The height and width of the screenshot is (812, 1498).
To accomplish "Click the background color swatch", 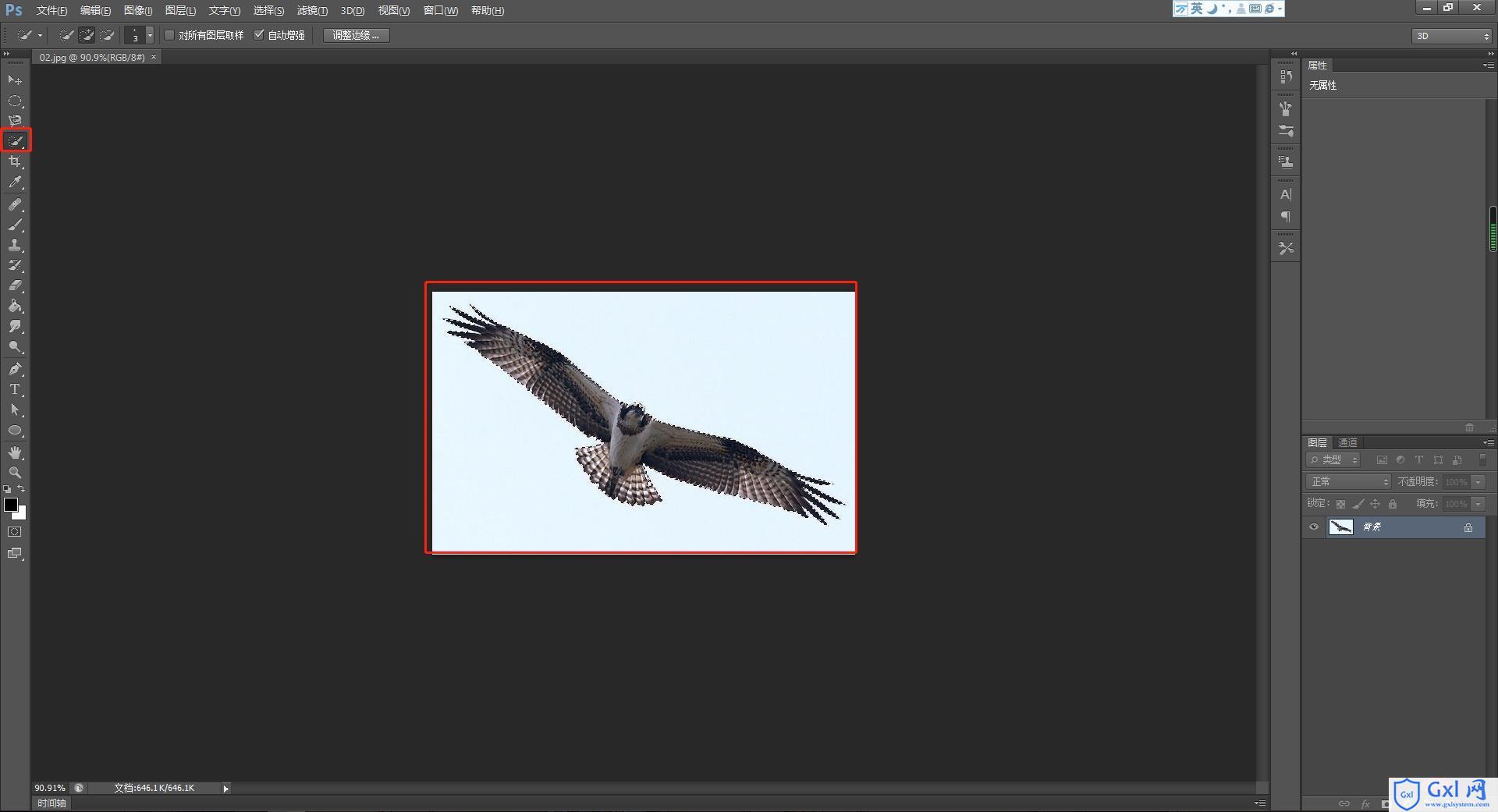I will [22, 515].
